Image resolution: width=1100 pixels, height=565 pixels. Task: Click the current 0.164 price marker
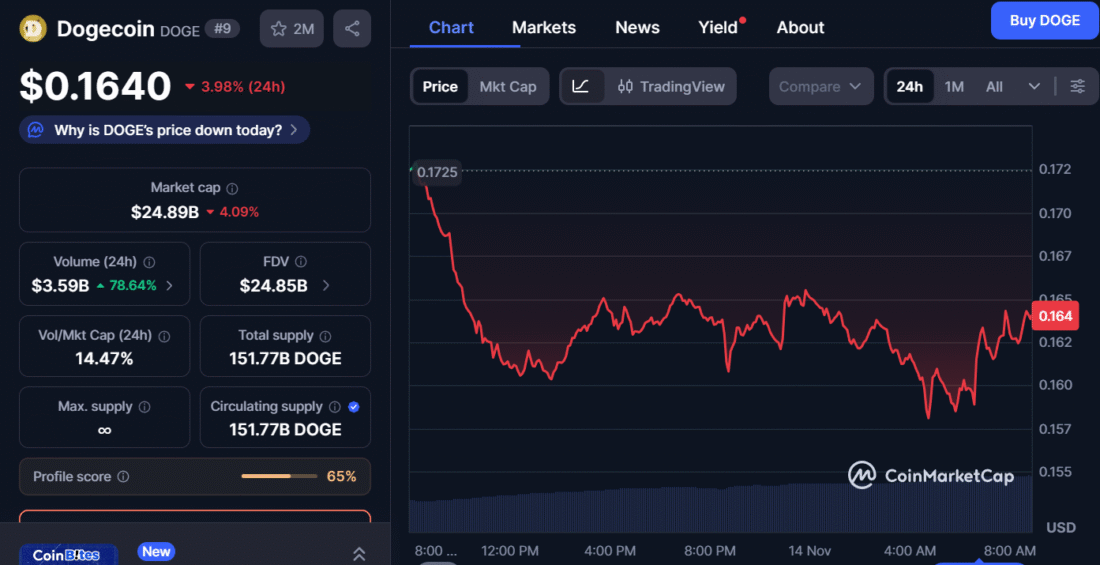(1056, 317)
